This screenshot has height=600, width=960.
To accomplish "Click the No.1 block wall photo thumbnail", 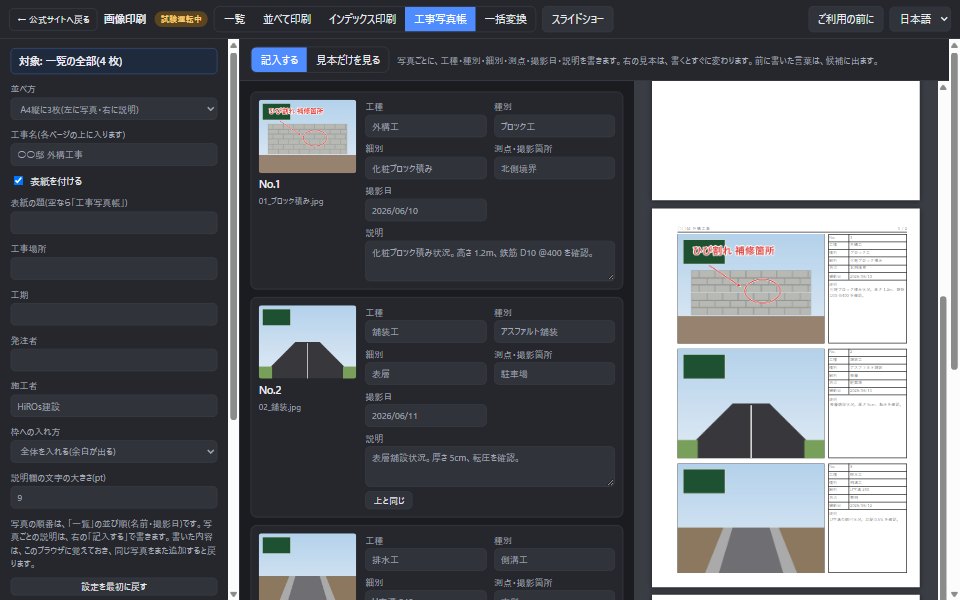I will point(307,137).
